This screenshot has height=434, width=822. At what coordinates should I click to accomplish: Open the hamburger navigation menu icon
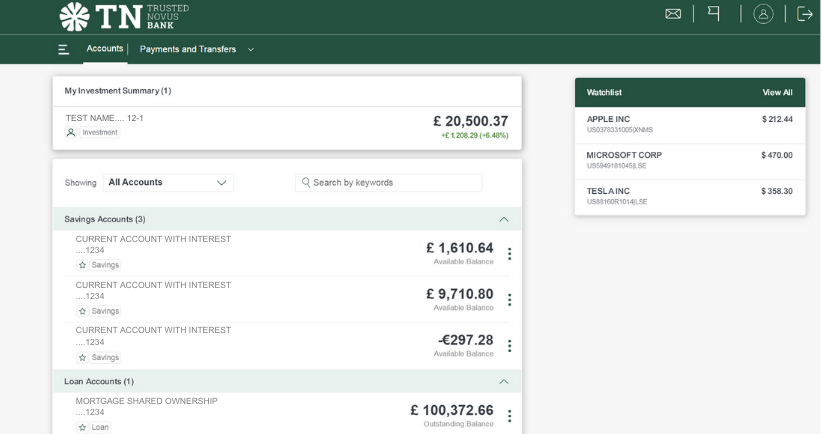pos(64,49)
